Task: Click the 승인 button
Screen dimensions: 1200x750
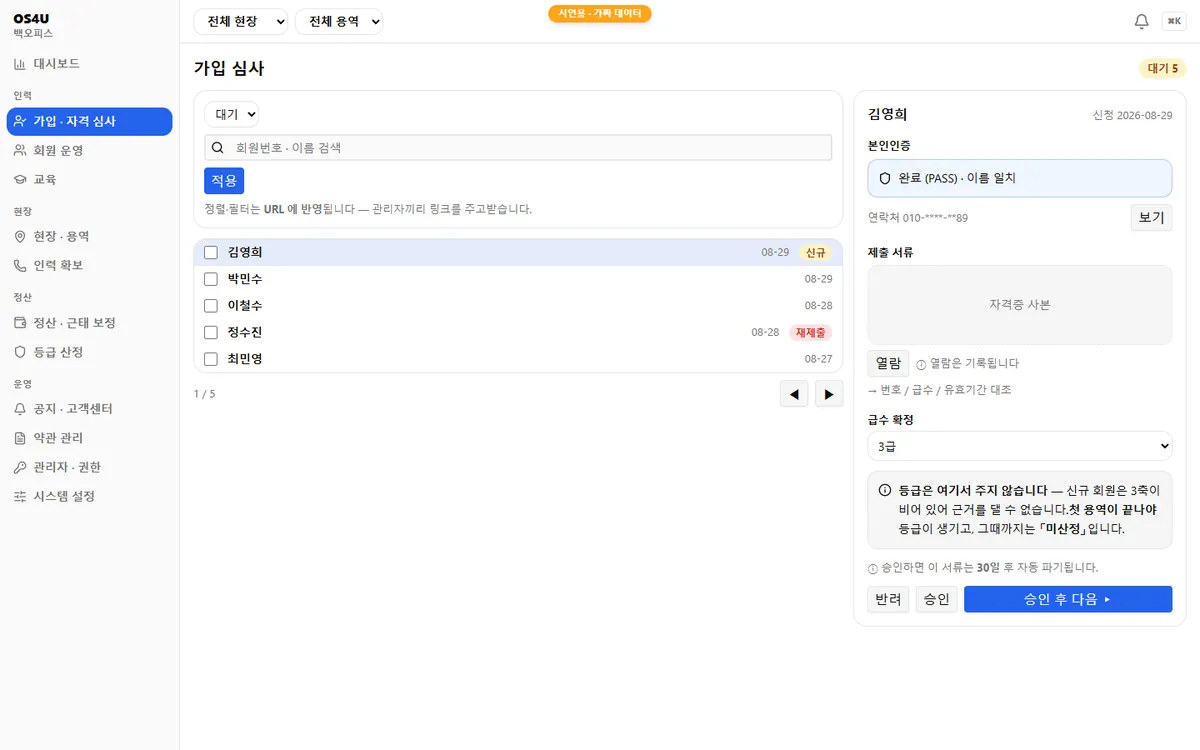Action: coord(937,599)
